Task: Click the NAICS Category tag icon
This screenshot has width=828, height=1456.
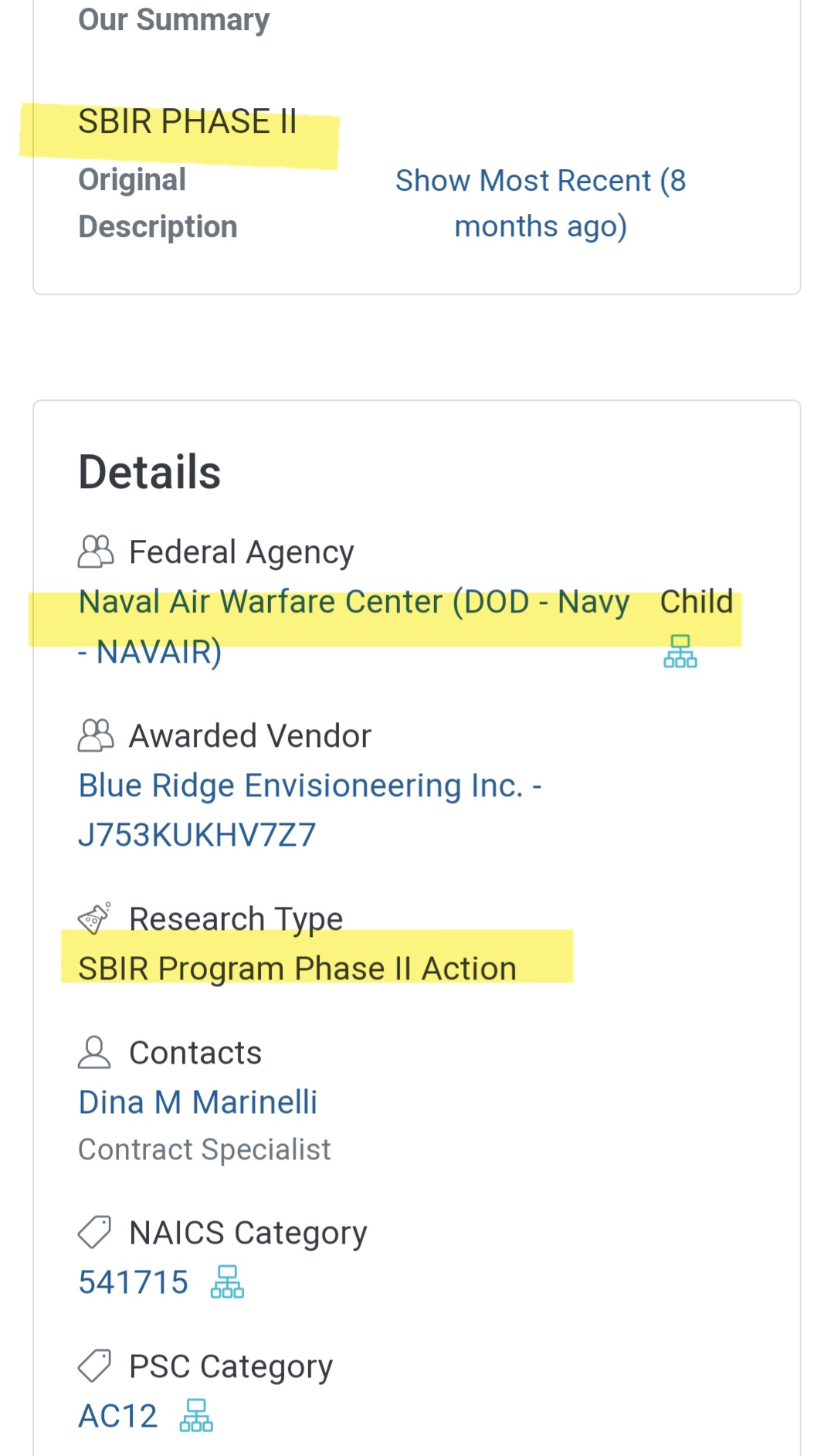Action: (94, 1232)
